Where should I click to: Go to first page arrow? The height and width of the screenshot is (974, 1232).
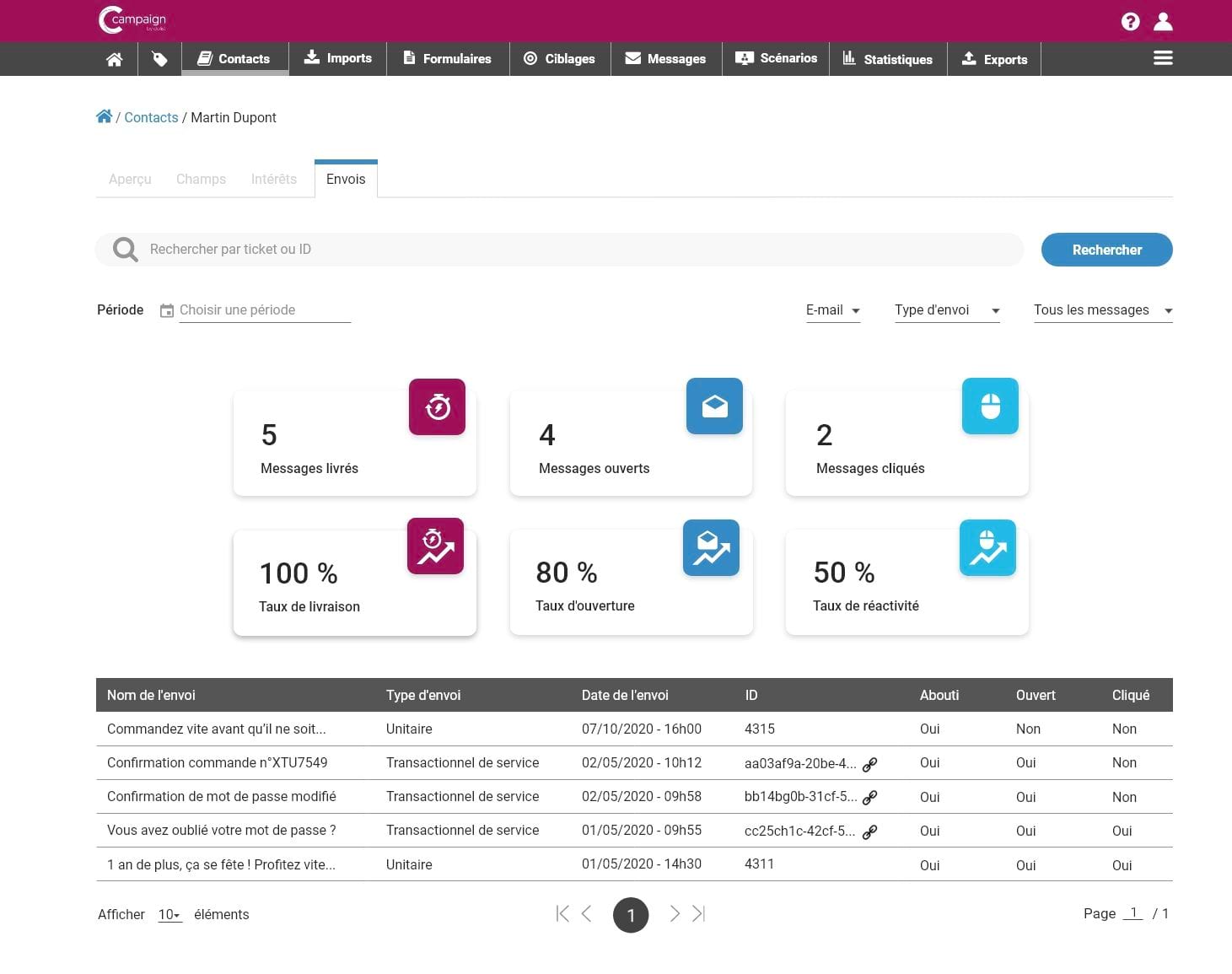562,913
